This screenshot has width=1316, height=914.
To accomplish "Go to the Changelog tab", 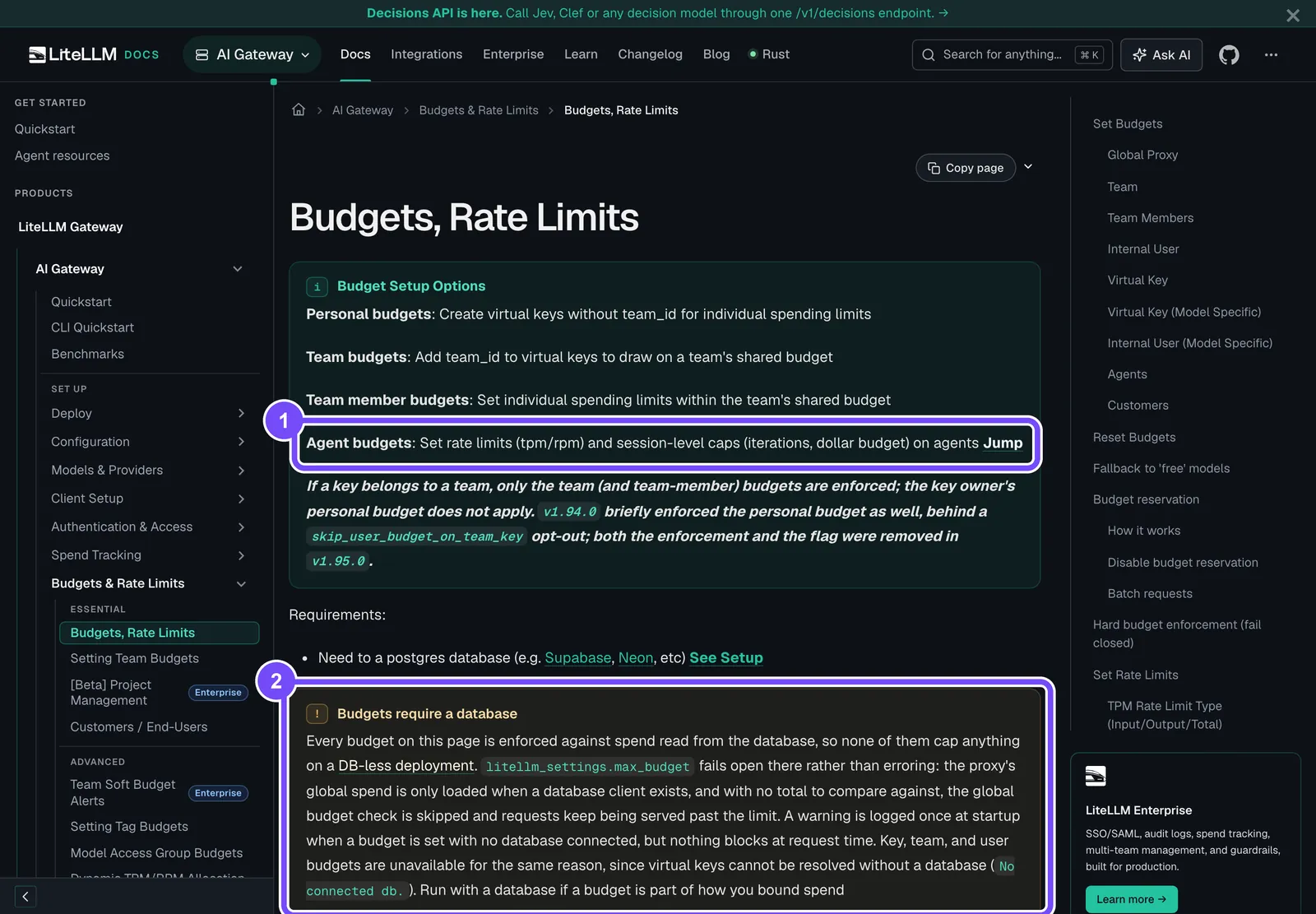I will (650, 54).
